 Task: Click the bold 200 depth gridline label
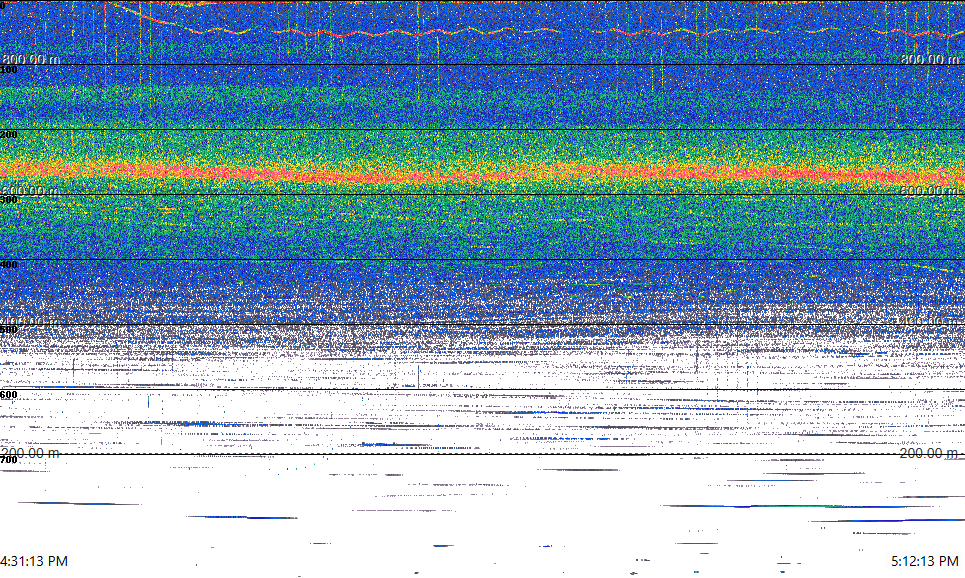(x=9, y=135)
